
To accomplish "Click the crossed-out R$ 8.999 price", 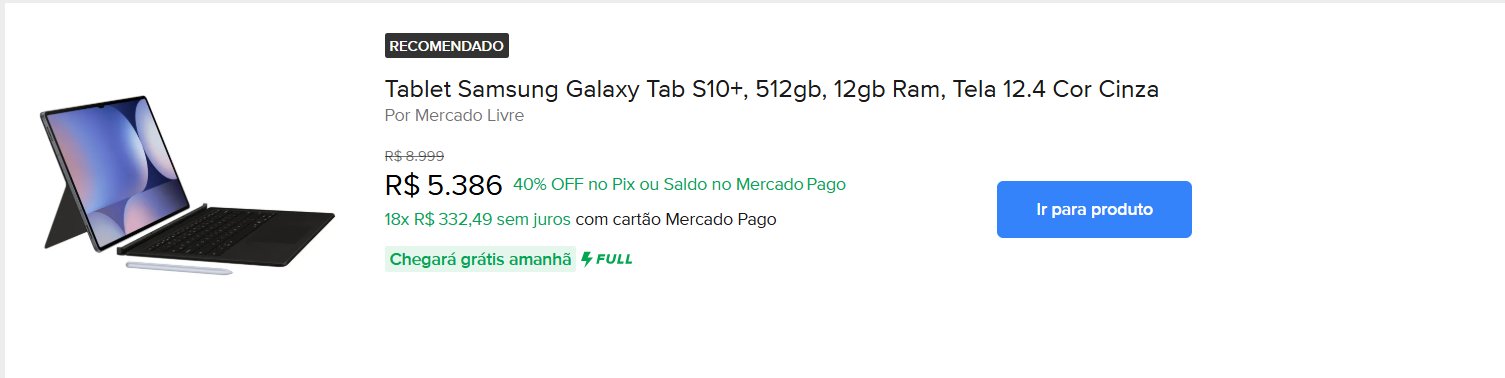I will click(x=414, y=156).
